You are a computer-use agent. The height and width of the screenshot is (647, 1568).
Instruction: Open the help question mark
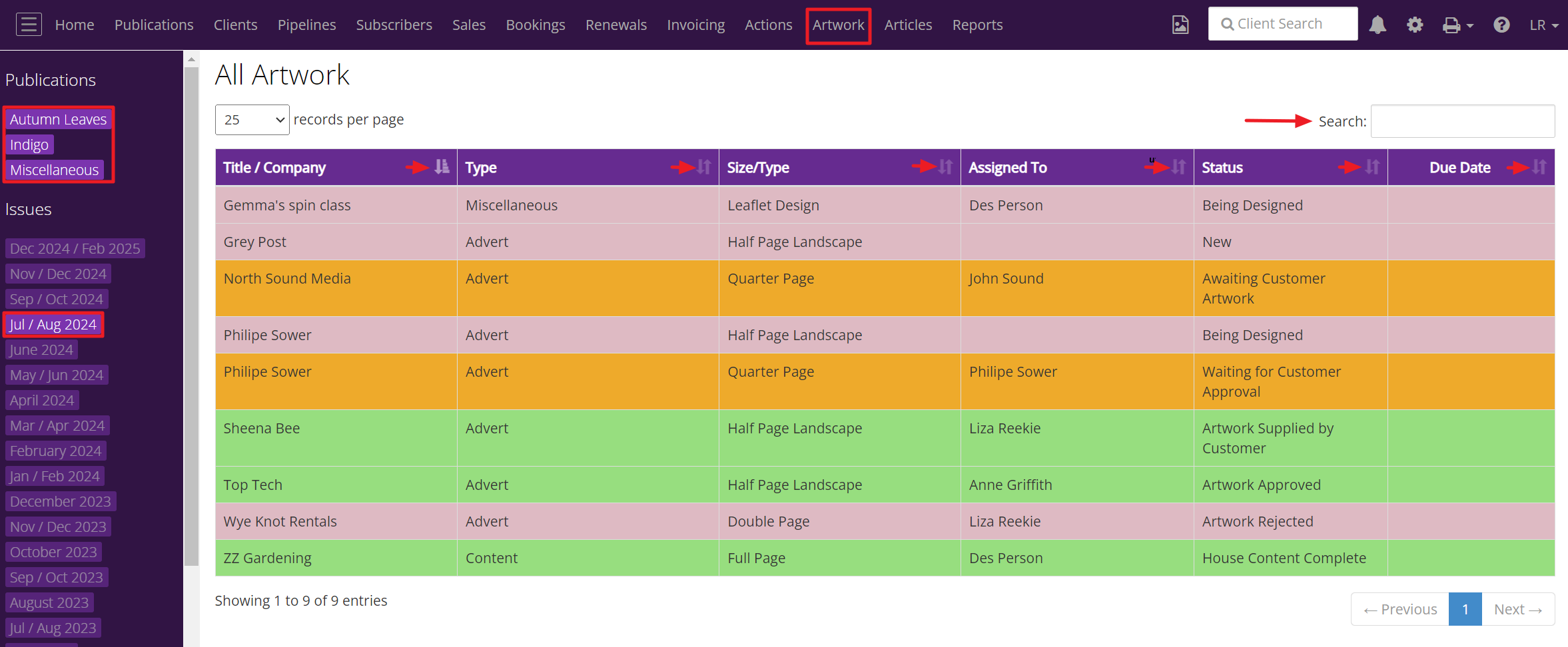(x=1501, y=25)
